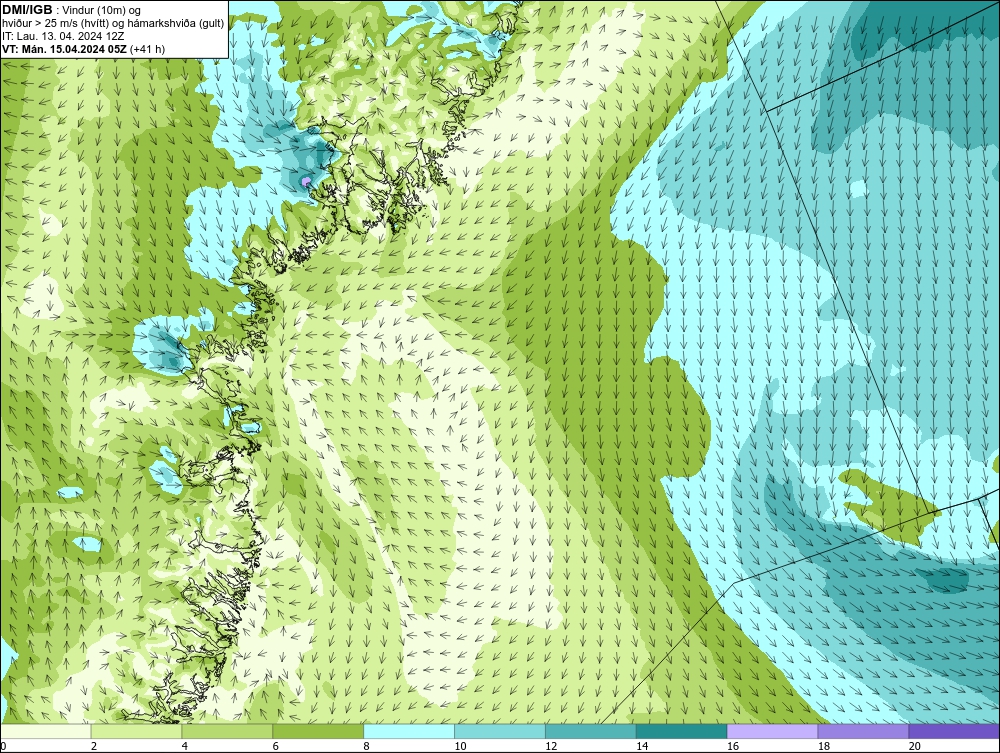Screen dimensions: 1000x753
Task: Click the lavender 16–18 m/s legend swatch
Action: (x=772, y=731)
